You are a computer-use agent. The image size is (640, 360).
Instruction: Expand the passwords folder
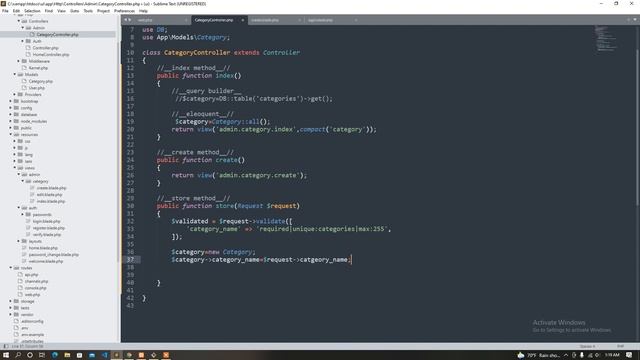pos(23,215)
